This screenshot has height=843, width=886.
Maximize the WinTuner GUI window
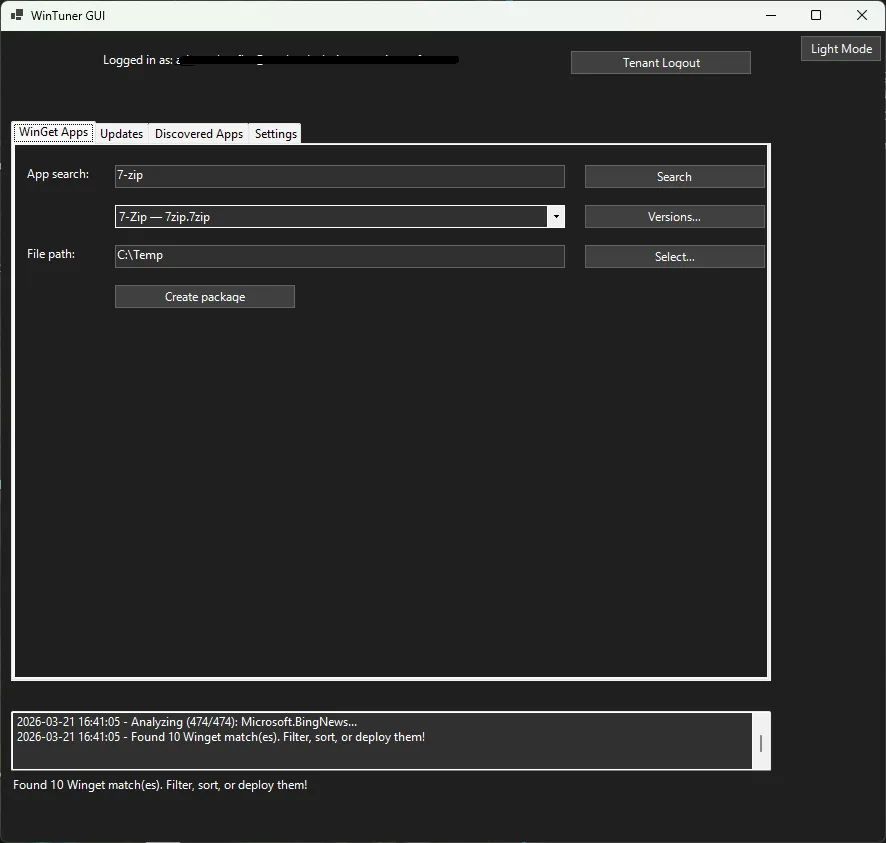pos(816,15)
